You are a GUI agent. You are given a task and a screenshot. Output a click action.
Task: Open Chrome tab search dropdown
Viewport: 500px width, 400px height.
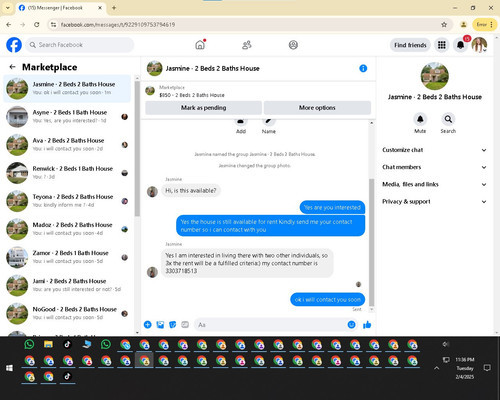point(7,8)
